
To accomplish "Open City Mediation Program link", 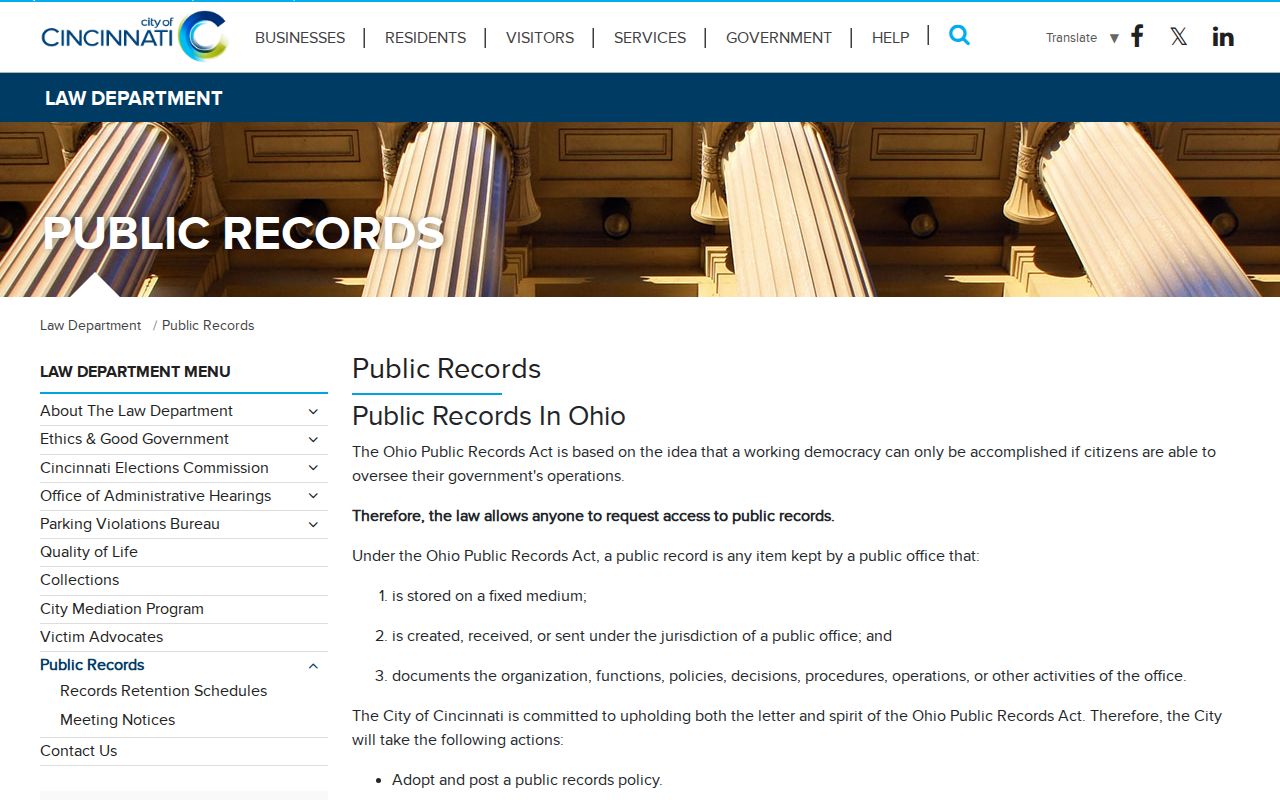I will pyautogui.click(x=122, y=609).
